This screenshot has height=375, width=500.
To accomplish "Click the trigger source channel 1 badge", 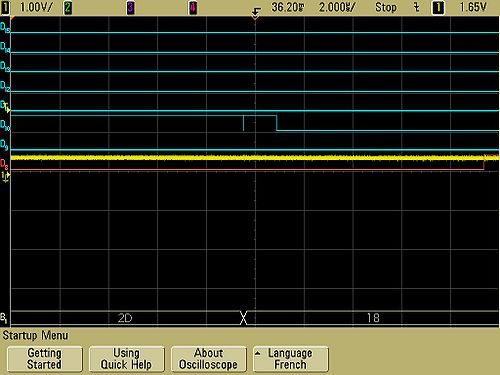I will pyautogui.click(x=438, y=8).
